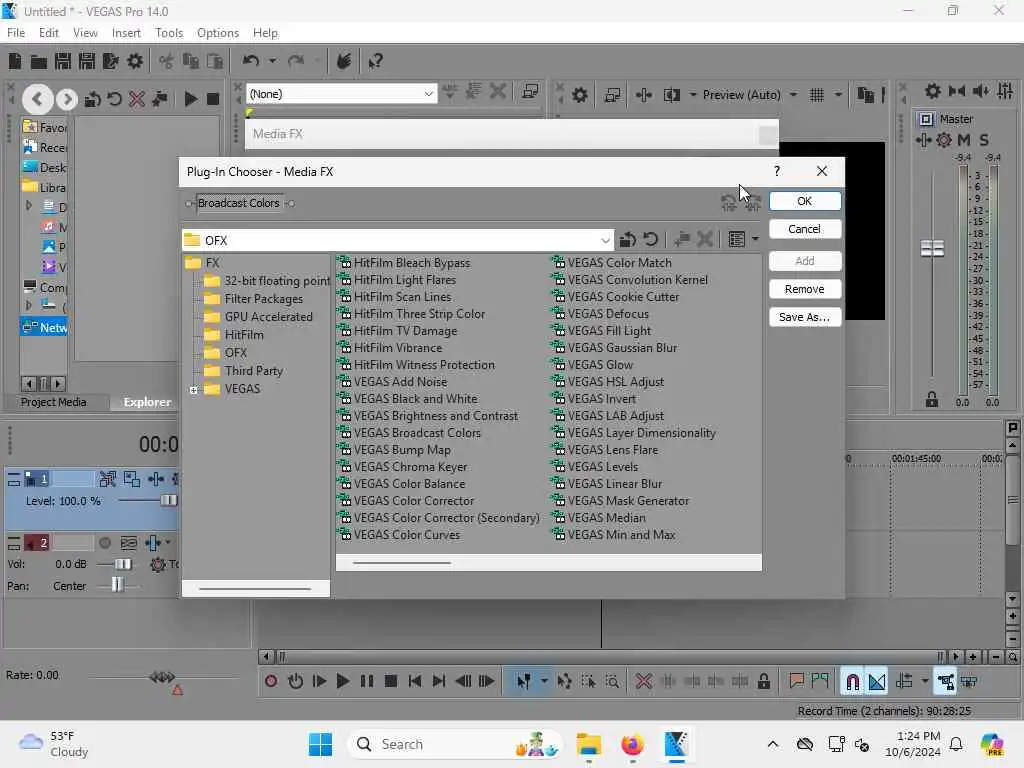1024x768 pixels.
Task: Refresh the Plug-In Chooser folder list
Action: coord(650,240)
